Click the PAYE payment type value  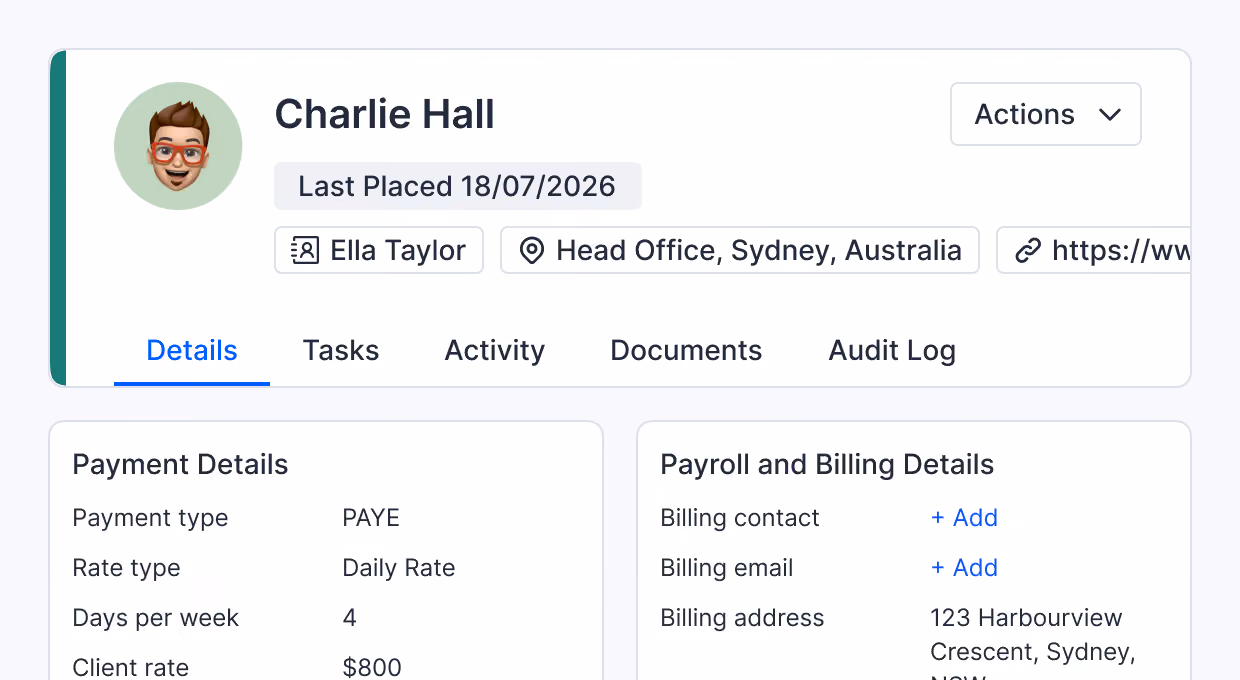[x=371, y=518]
